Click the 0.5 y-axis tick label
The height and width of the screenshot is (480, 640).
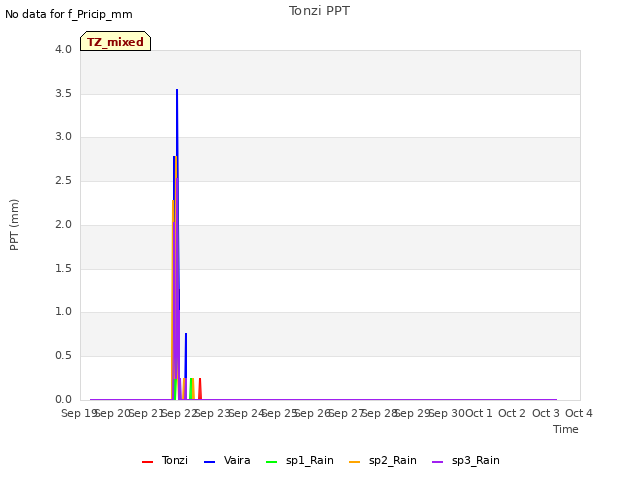point(63,356)
